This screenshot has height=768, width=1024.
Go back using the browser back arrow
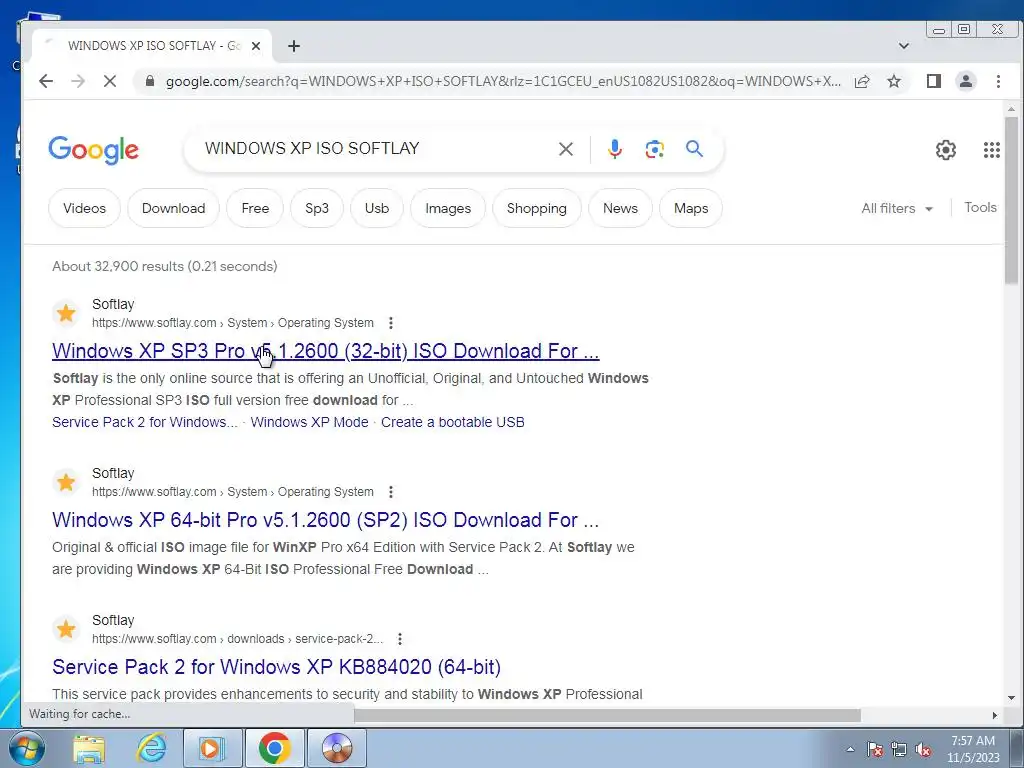pyautogui.click(x=46, y=81)
